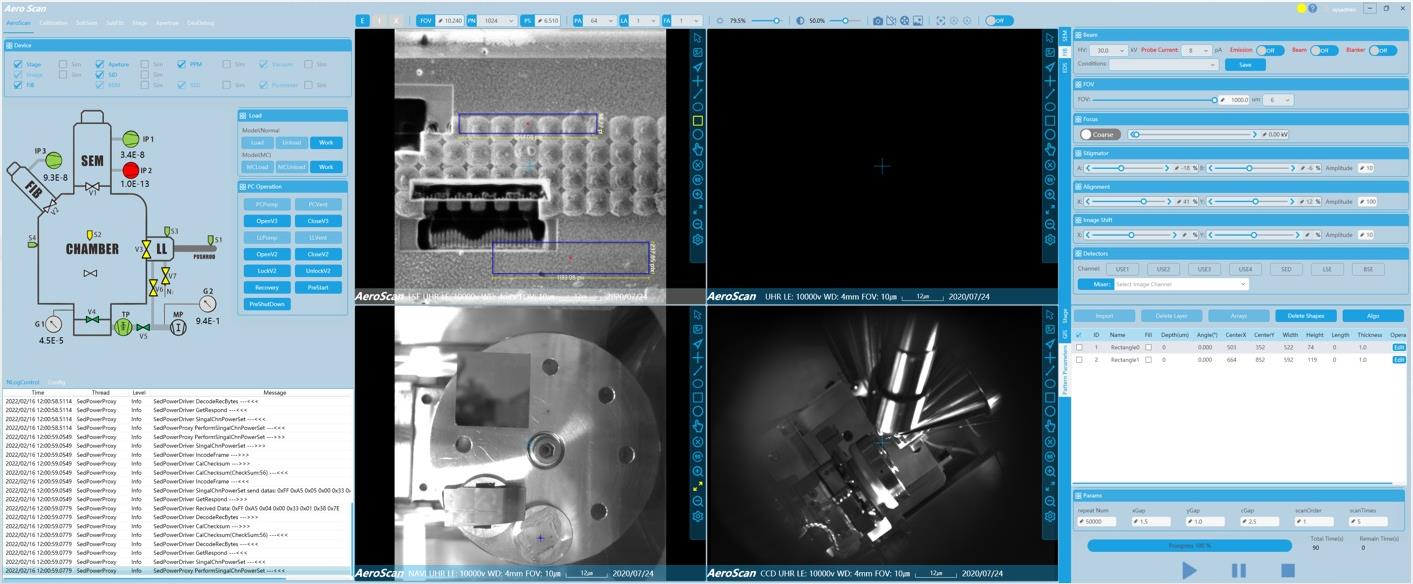
Task: Click the TP turbo pump symbol
Action: click(x=123, y=328)
